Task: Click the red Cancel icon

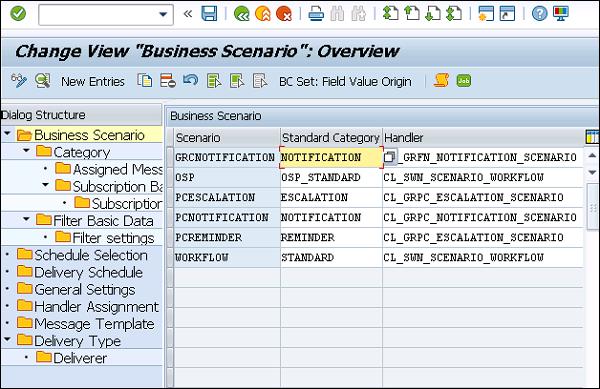Action: (284, 14)
